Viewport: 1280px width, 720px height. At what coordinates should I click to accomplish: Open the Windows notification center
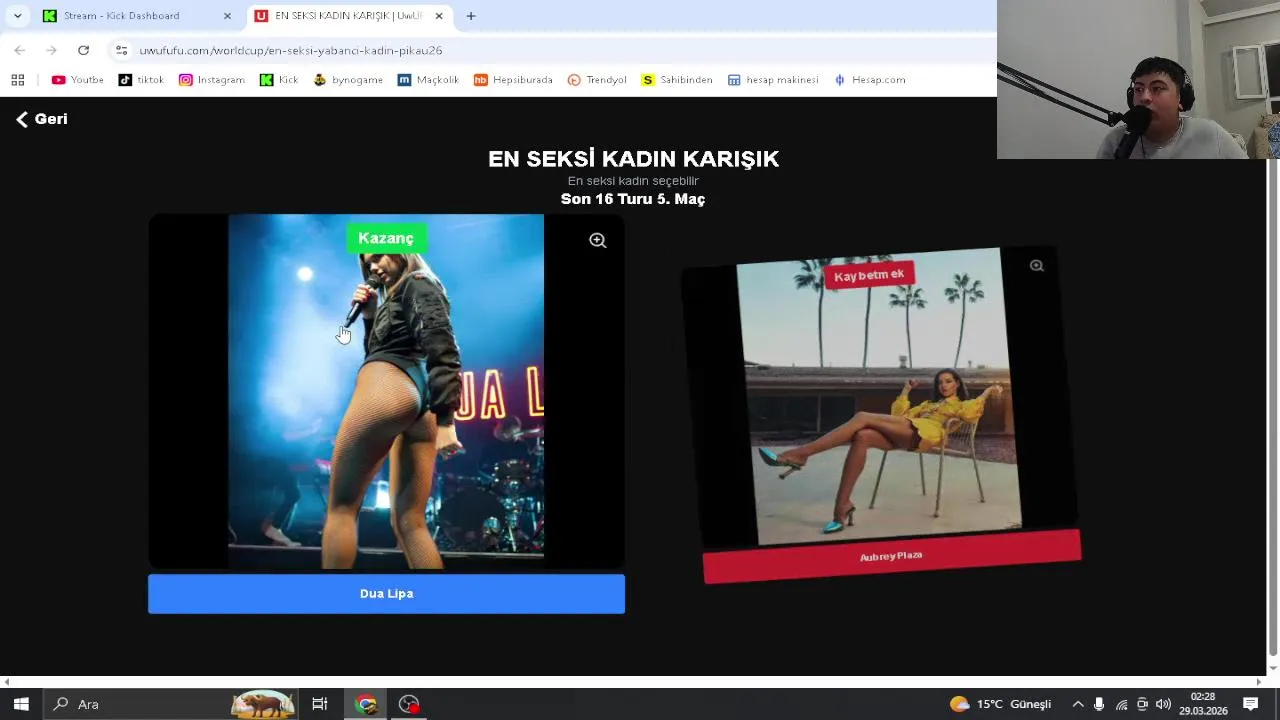[1250, 704]
